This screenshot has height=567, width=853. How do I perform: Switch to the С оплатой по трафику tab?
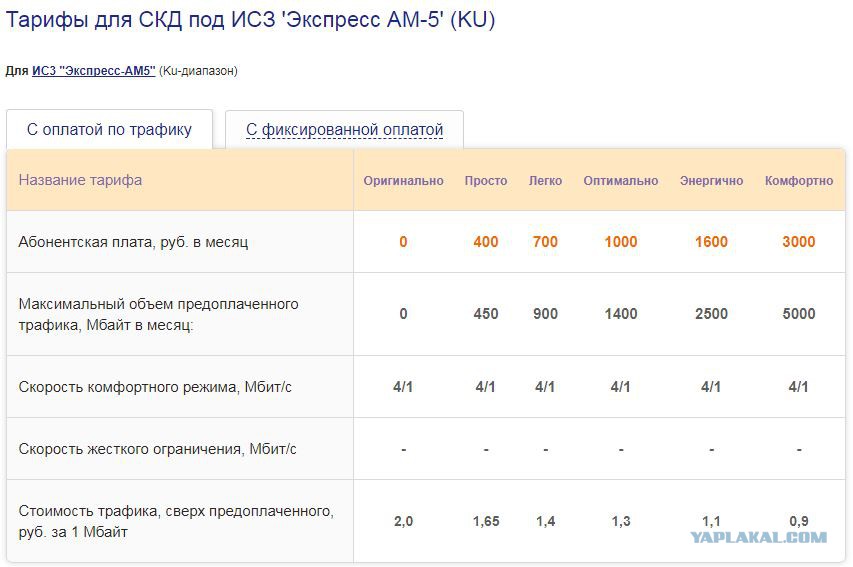pos(109,130)
